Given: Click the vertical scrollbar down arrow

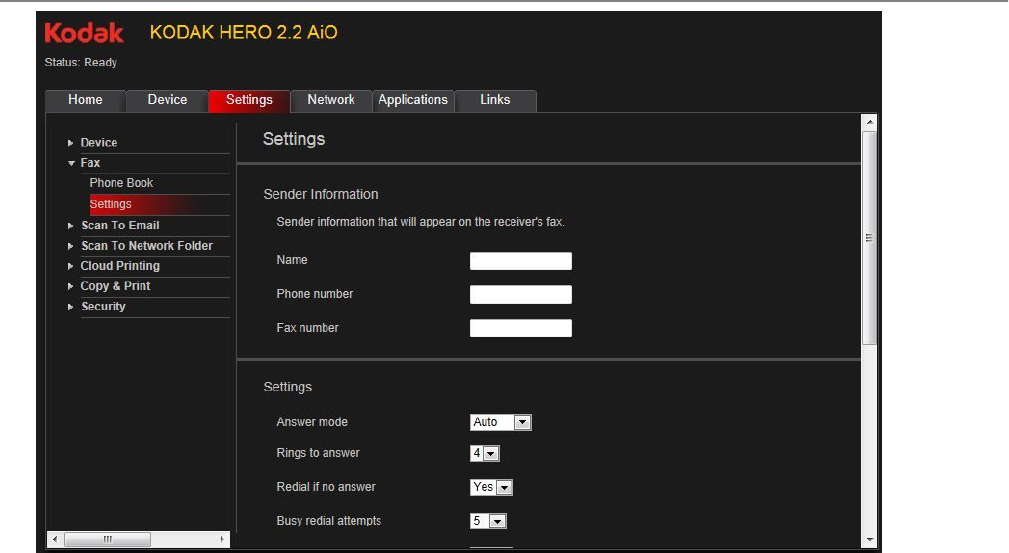Looking at the screenshot, I should click(x=869, y=540).
